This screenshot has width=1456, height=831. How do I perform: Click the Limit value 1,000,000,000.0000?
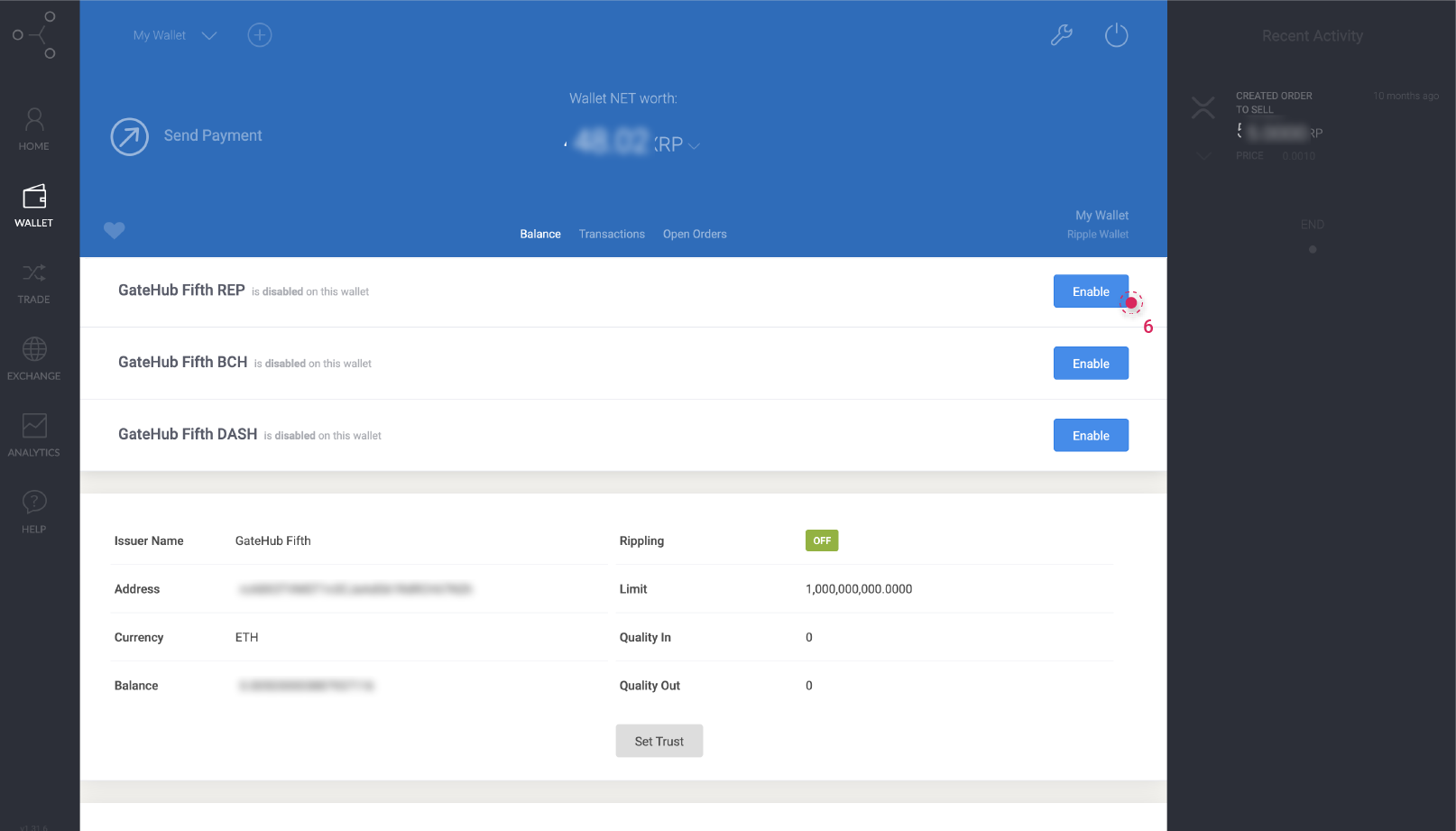pyautogui.click(x=859, y=589)
